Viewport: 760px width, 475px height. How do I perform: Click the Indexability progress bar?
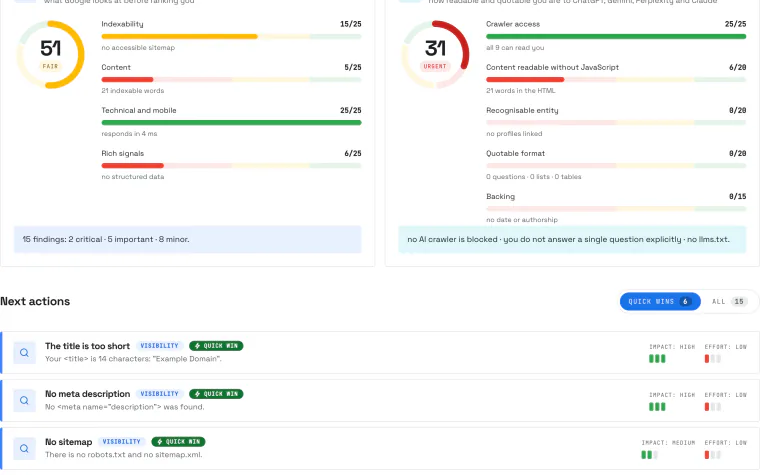[x=231, y=36]
